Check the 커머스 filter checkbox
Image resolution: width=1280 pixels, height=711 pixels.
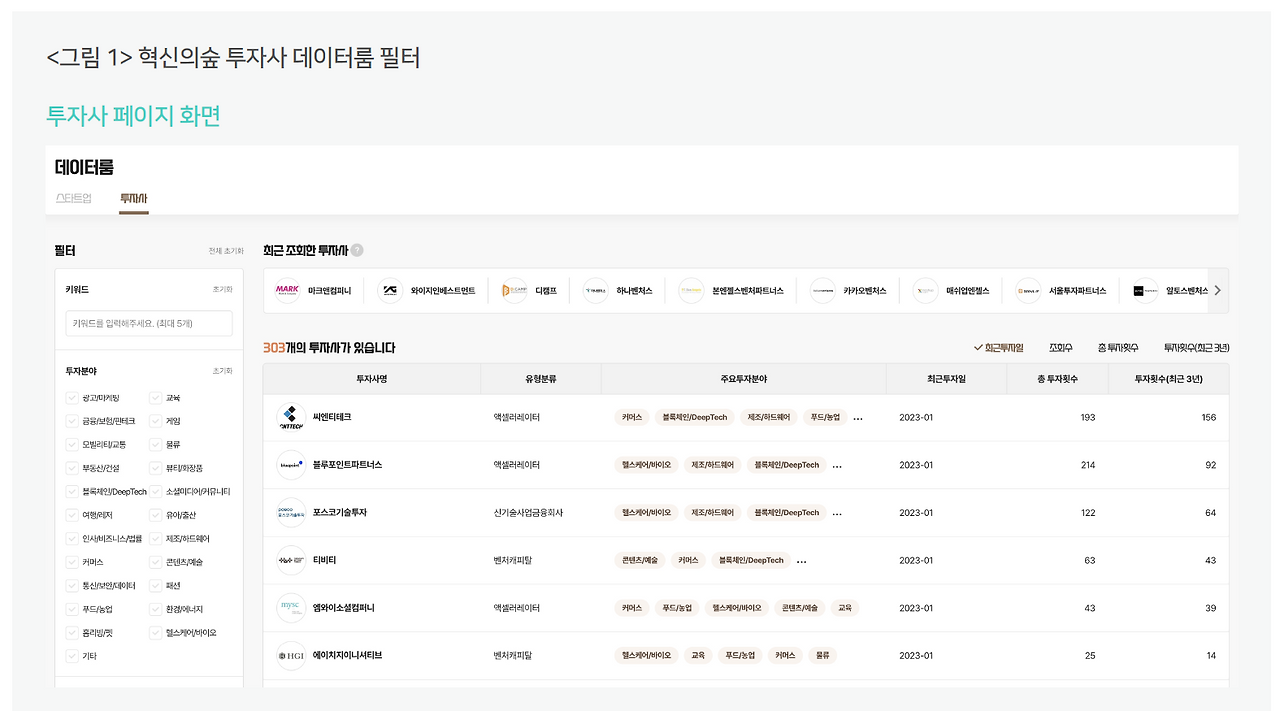coord(72,562)
